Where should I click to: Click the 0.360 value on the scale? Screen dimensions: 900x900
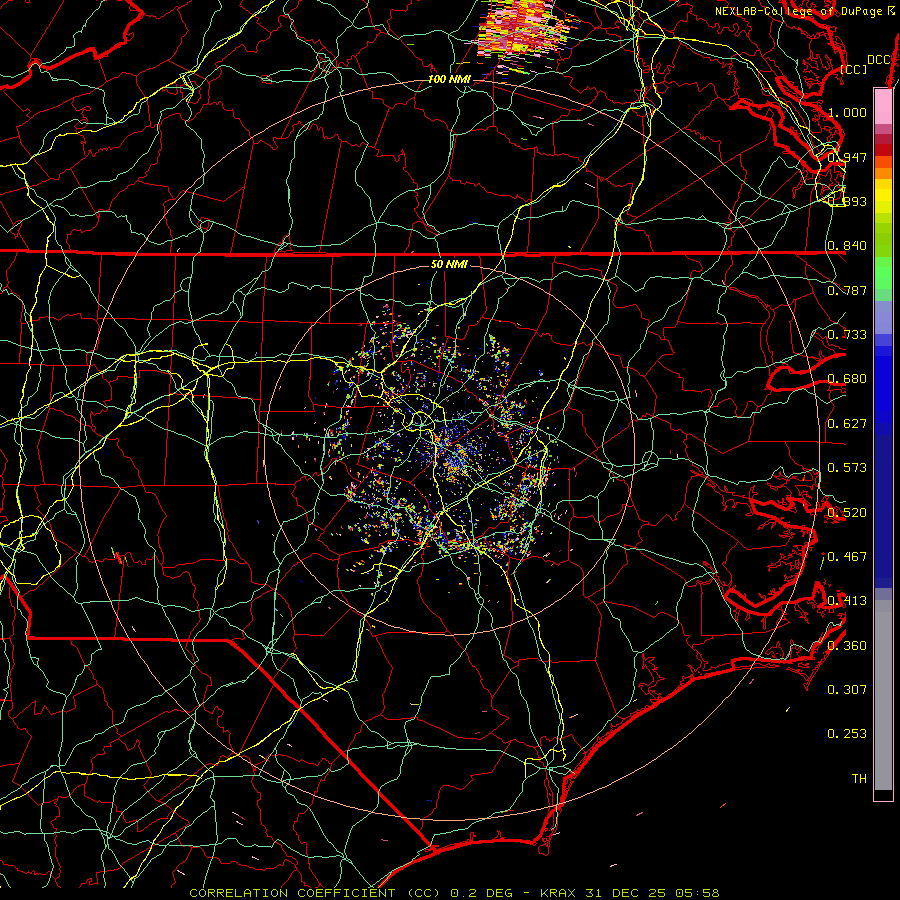point(847,646)
